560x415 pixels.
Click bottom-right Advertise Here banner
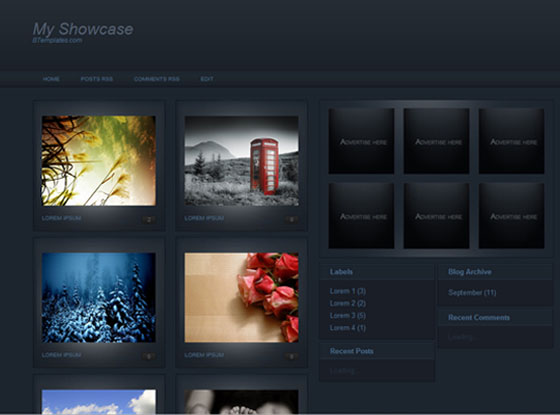pyautogui.click(x=511, y=216)
